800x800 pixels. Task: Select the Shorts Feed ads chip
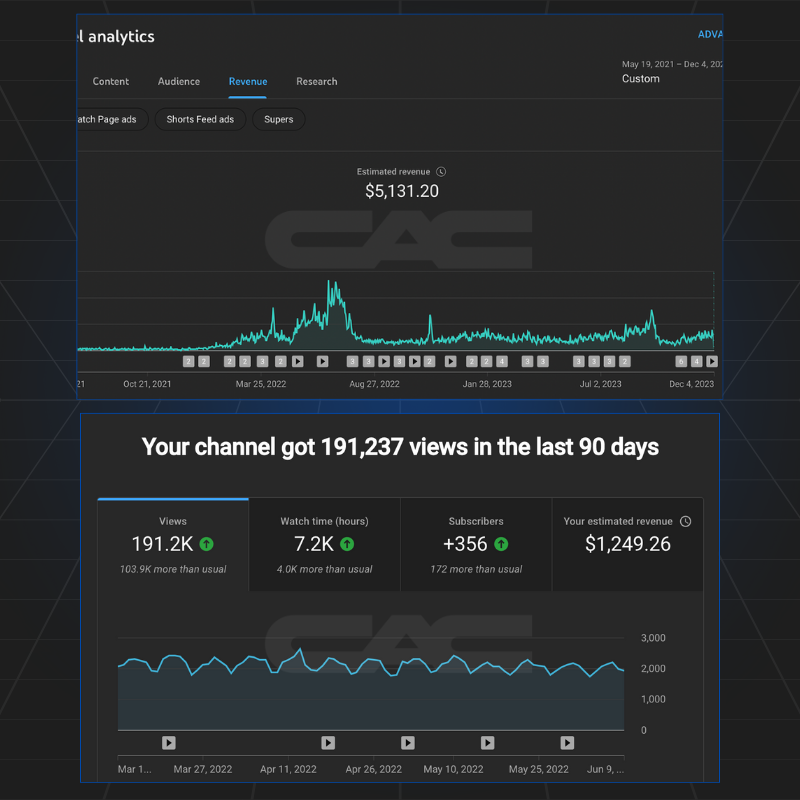pos(200,119)
